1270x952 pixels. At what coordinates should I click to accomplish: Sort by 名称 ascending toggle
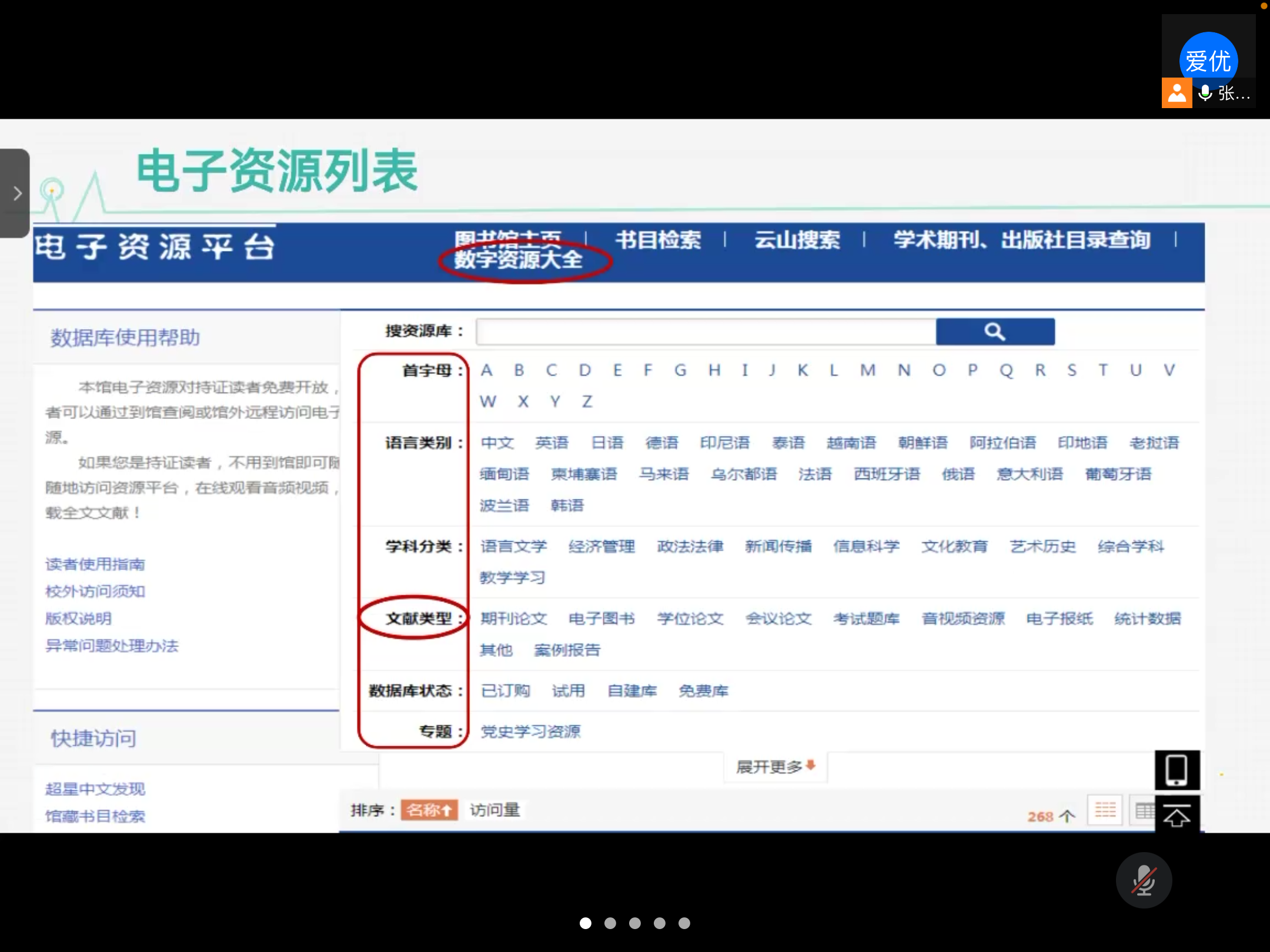[429, 810]
